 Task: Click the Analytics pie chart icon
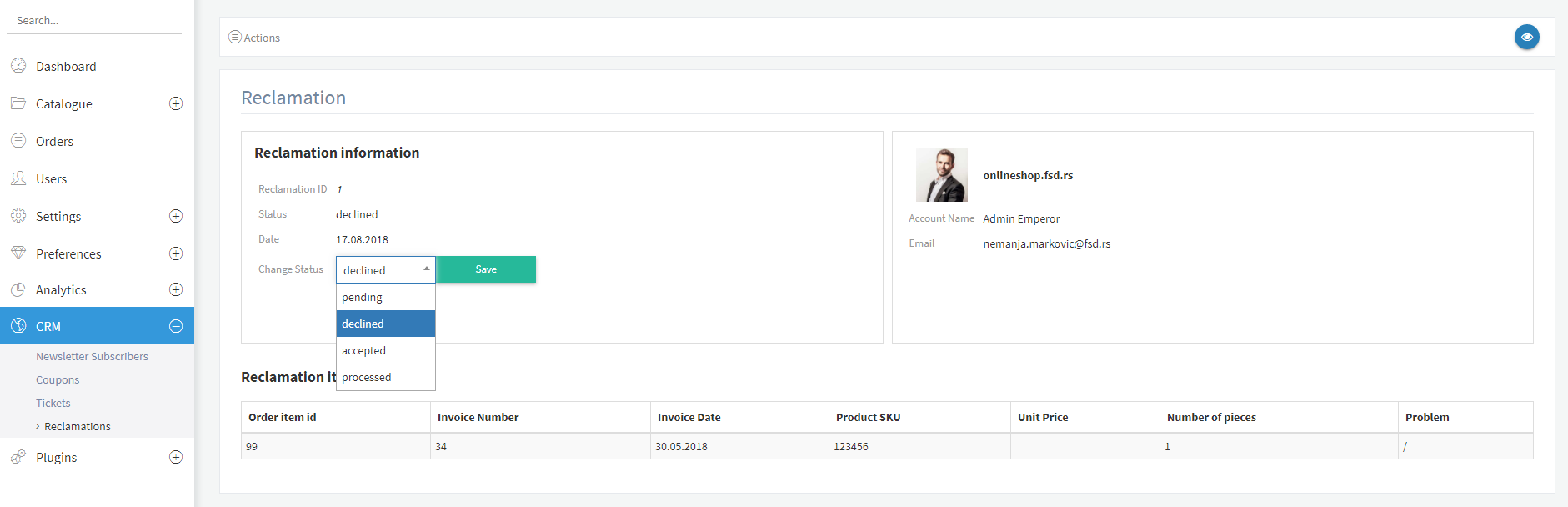[x=18, y=289]
